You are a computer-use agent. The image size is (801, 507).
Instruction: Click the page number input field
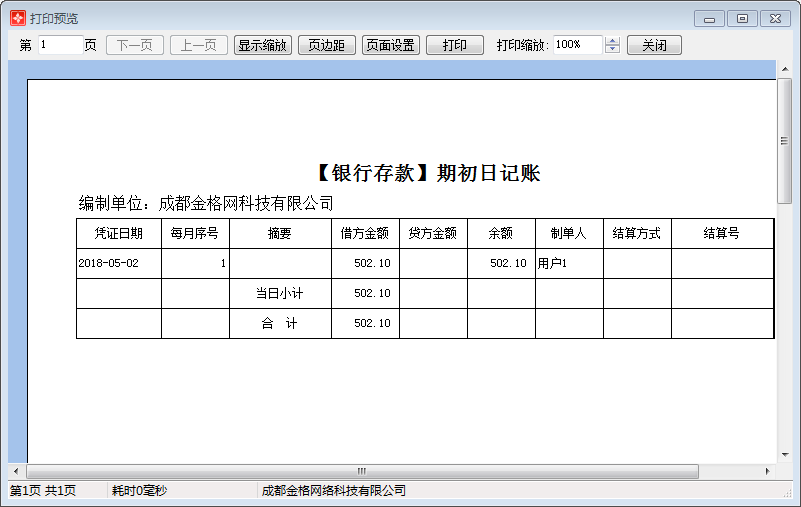click(x=60, y=45)
